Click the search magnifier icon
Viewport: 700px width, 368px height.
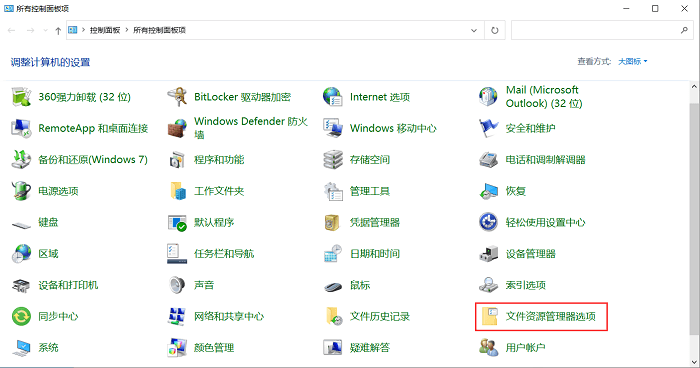684,30
